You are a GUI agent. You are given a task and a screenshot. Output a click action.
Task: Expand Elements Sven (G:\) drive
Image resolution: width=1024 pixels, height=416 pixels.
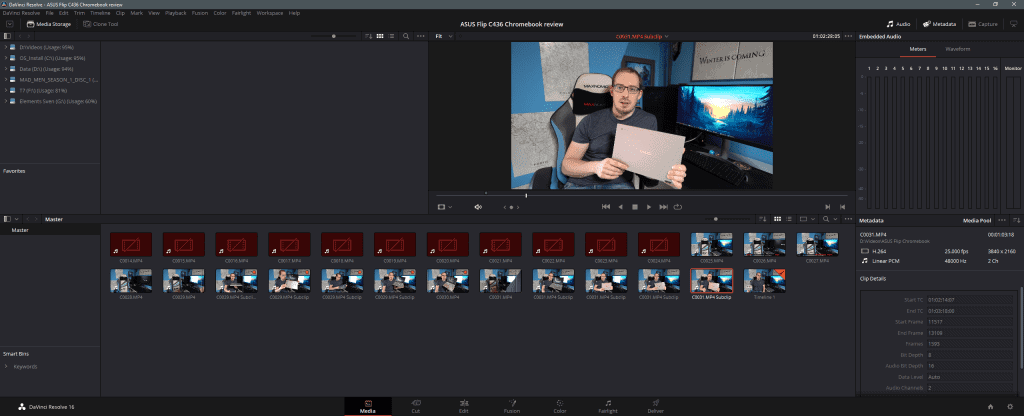point(6,101)
